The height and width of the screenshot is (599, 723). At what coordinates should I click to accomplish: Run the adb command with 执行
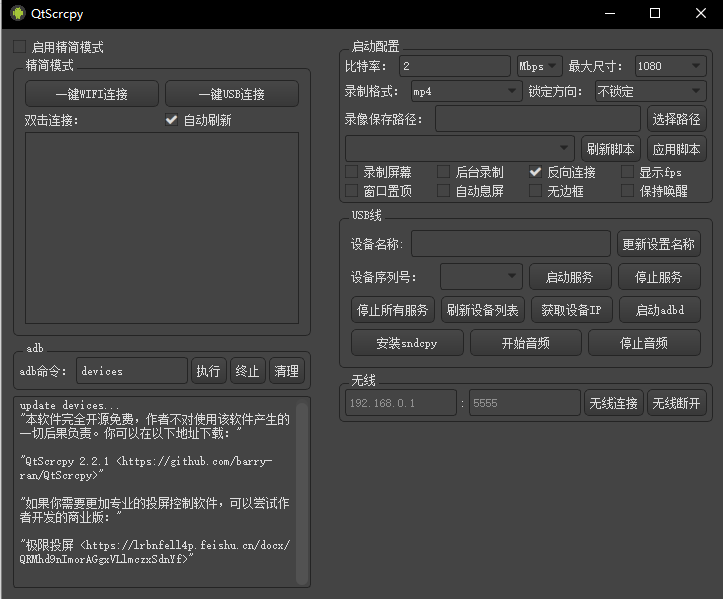point(209,370)
